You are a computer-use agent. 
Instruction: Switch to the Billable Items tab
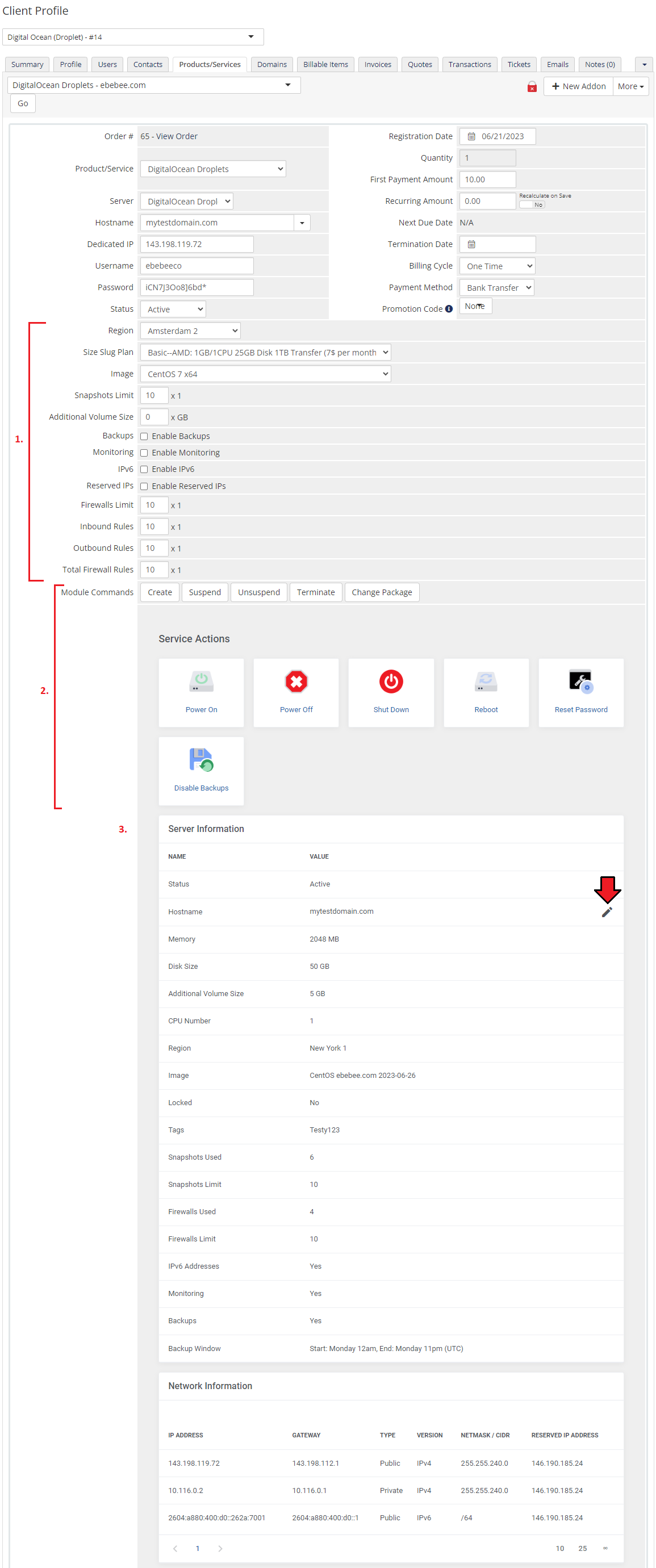click(325, 65)
